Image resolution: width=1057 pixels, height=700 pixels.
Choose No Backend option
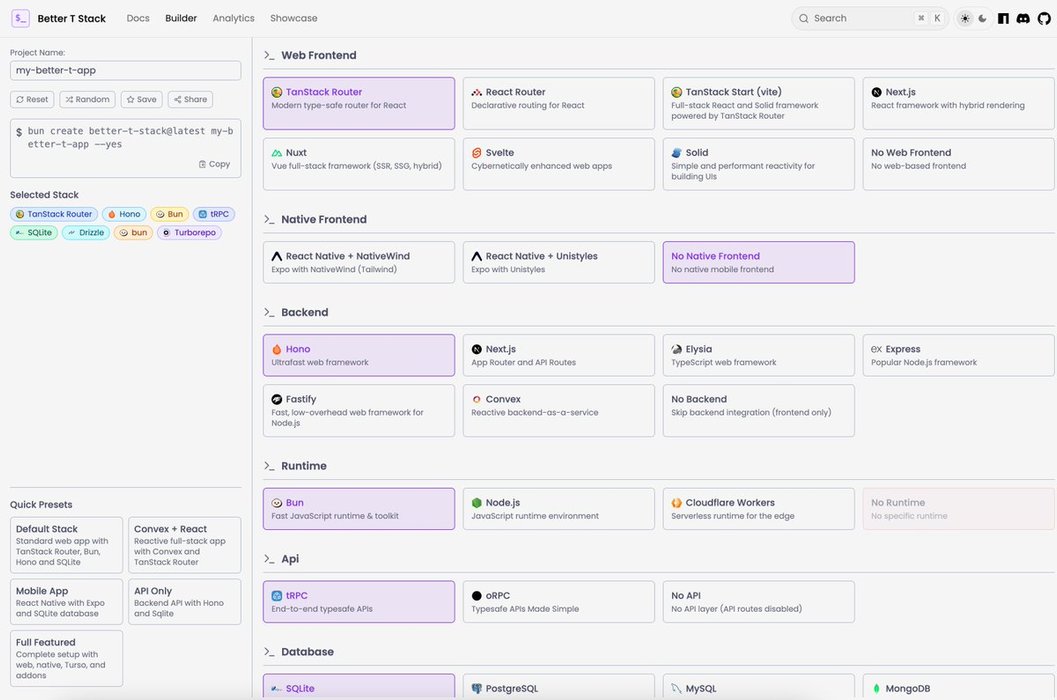pos(758,411)
